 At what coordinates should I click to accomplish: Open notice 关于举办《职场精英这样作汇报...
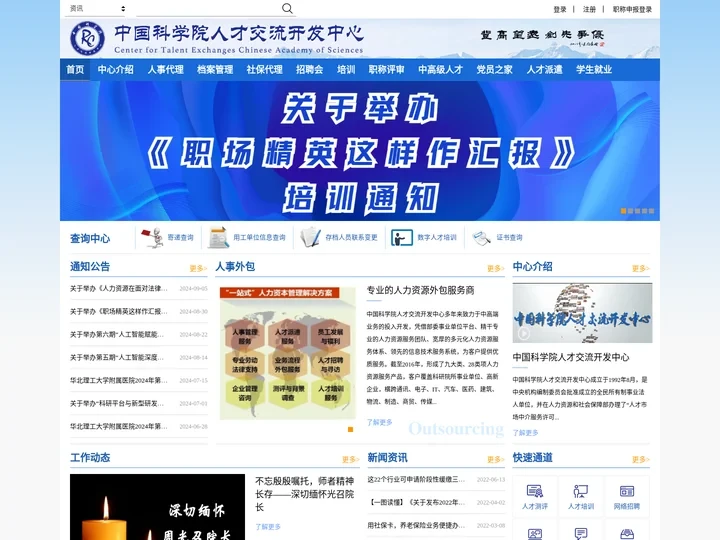118,311
